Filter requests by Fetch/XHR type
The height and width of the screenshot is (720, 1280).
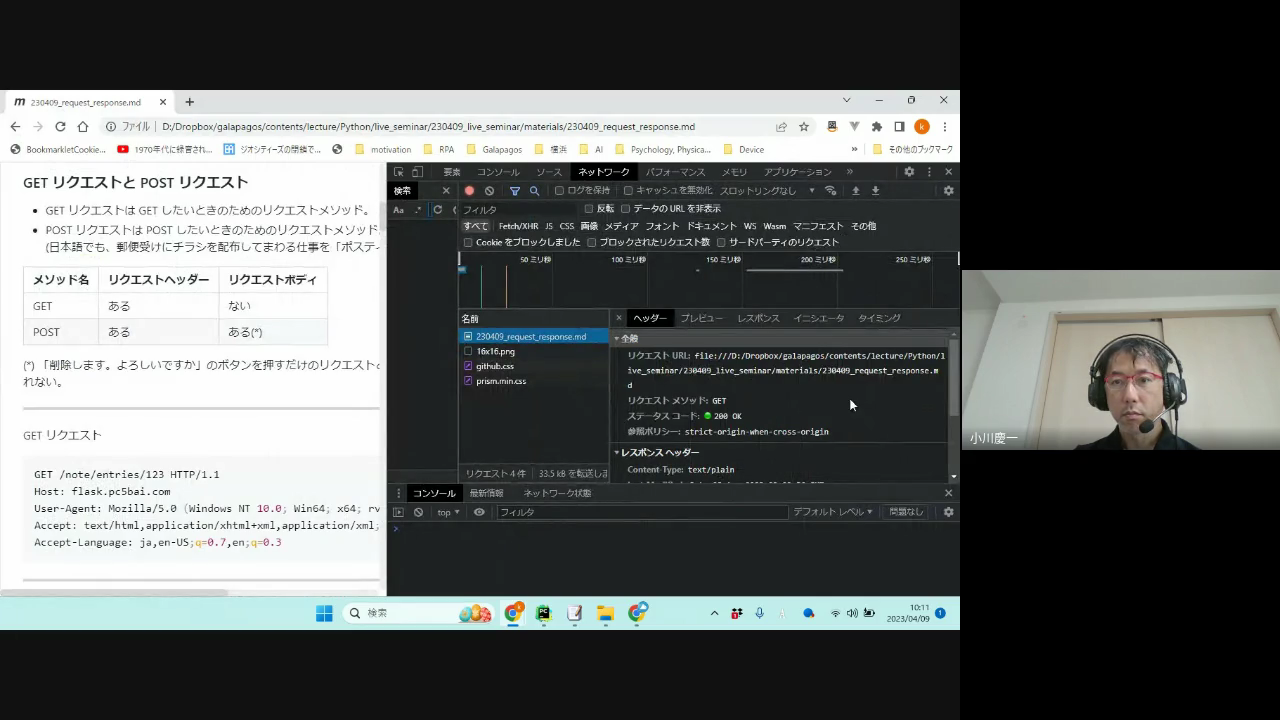tap(518, 226)
